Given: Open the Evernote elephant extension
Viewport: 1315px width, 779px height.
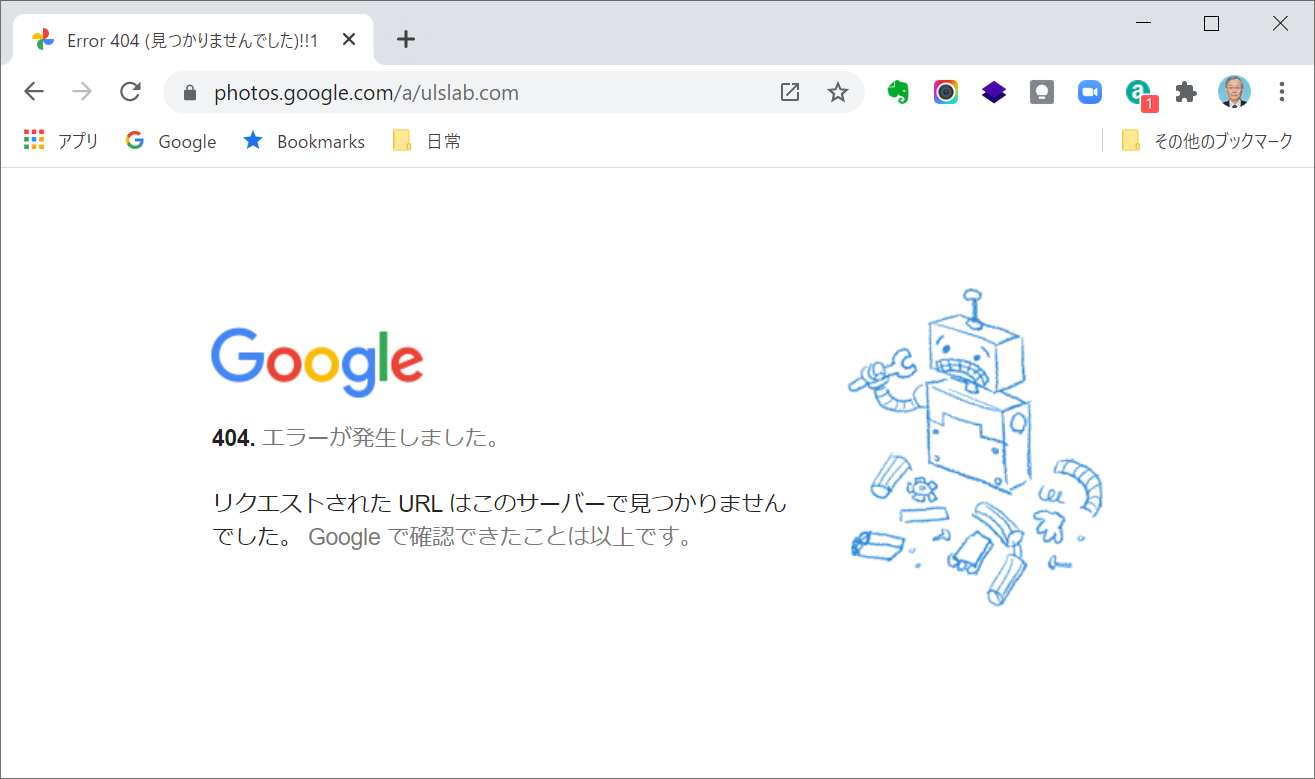Looking at the screenshot, I should [898, 93].
